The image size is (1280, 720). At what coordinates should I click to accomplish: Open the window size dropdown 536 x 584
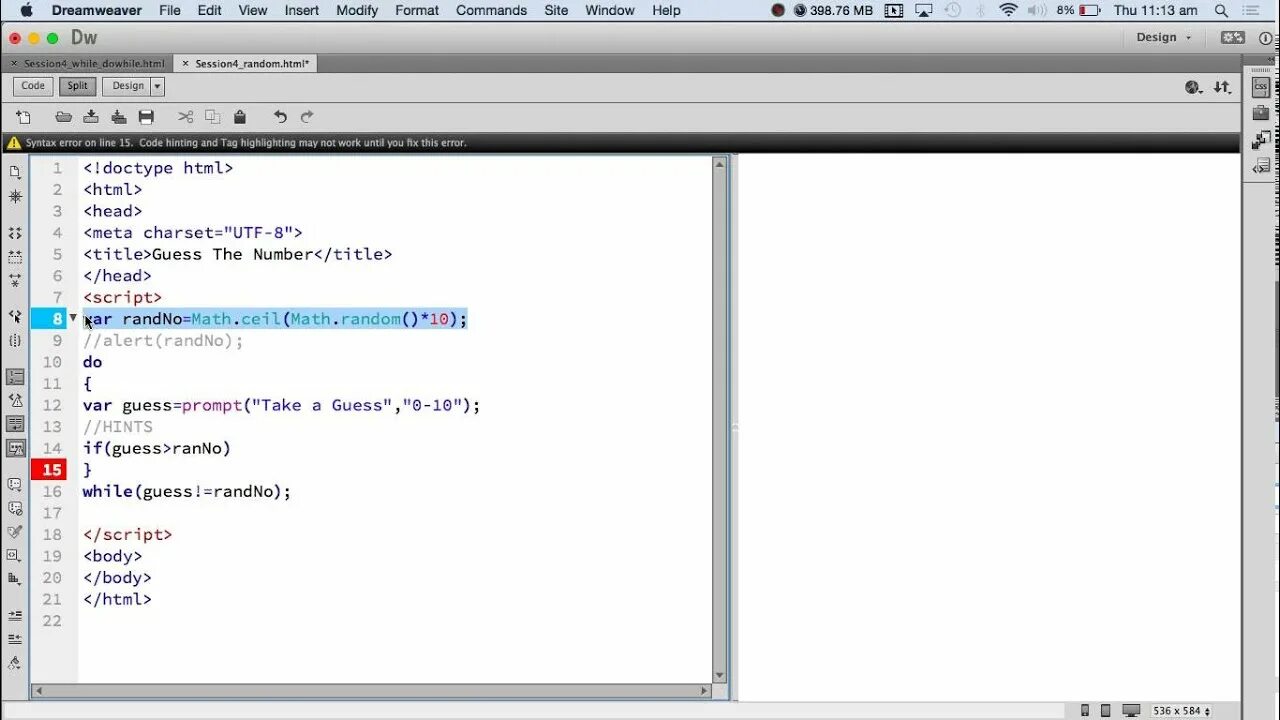(1181, 711)
